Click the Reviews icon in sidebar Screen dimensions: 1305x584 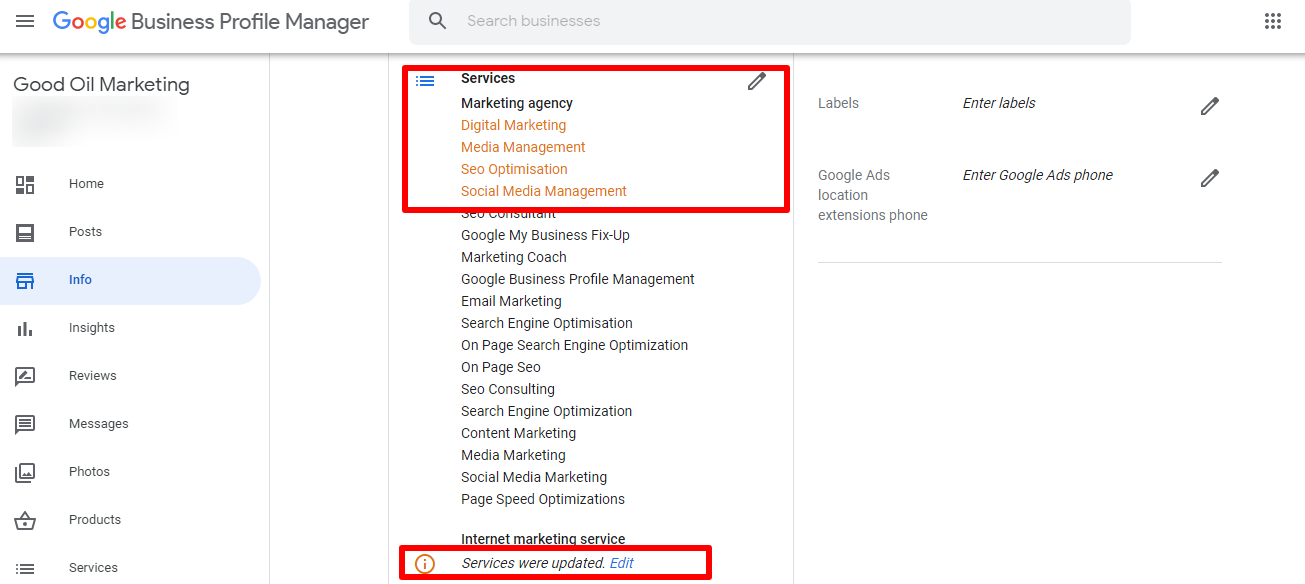point(25,376)
